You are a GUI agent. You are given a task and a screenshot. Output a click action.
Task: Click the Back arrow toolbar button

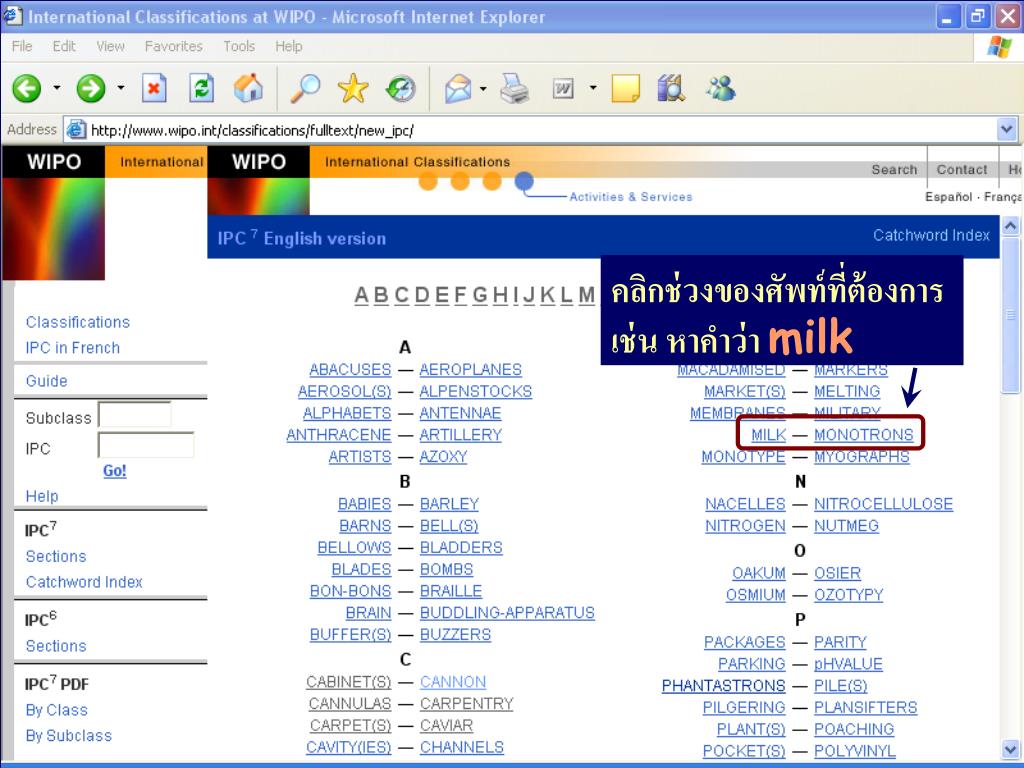point(27,88)
